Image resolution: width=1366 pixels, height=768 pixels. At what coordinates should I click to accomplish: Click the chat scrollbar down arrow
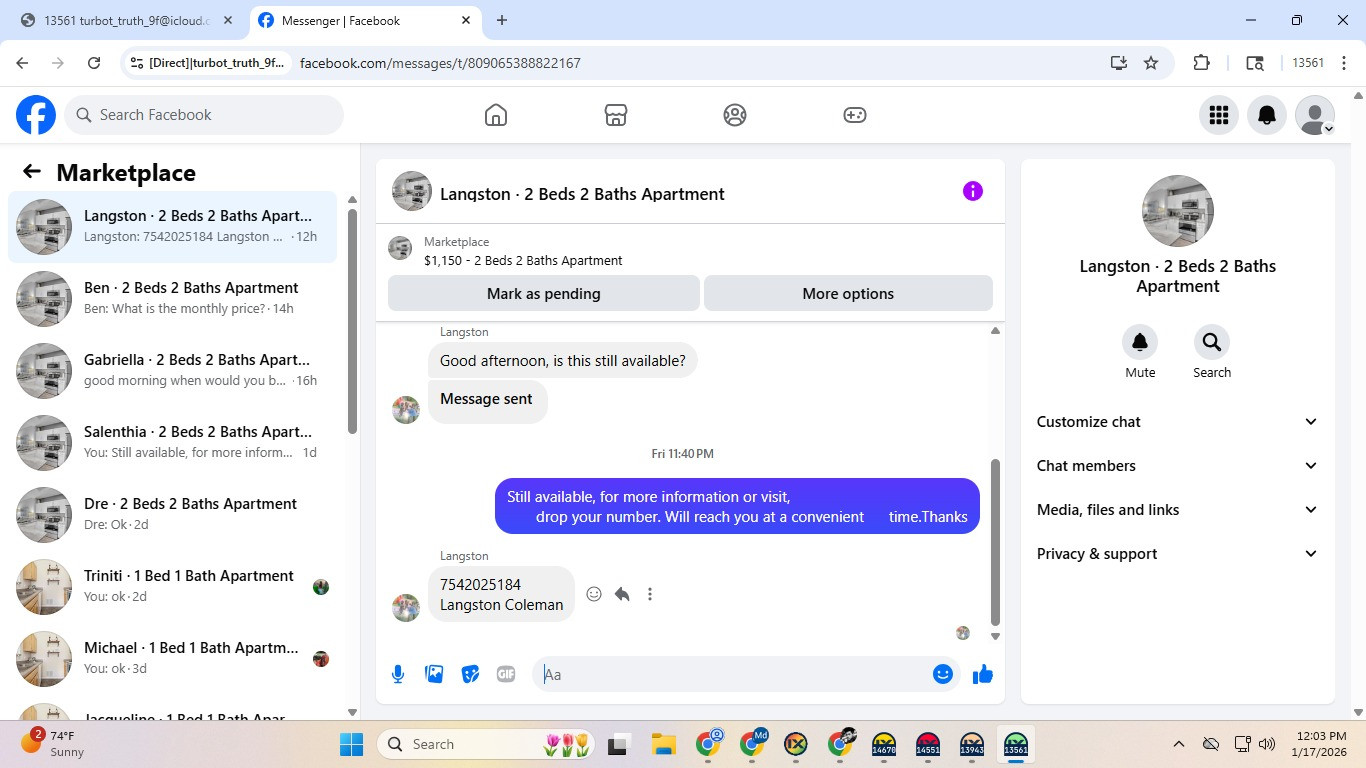(995, 636)
